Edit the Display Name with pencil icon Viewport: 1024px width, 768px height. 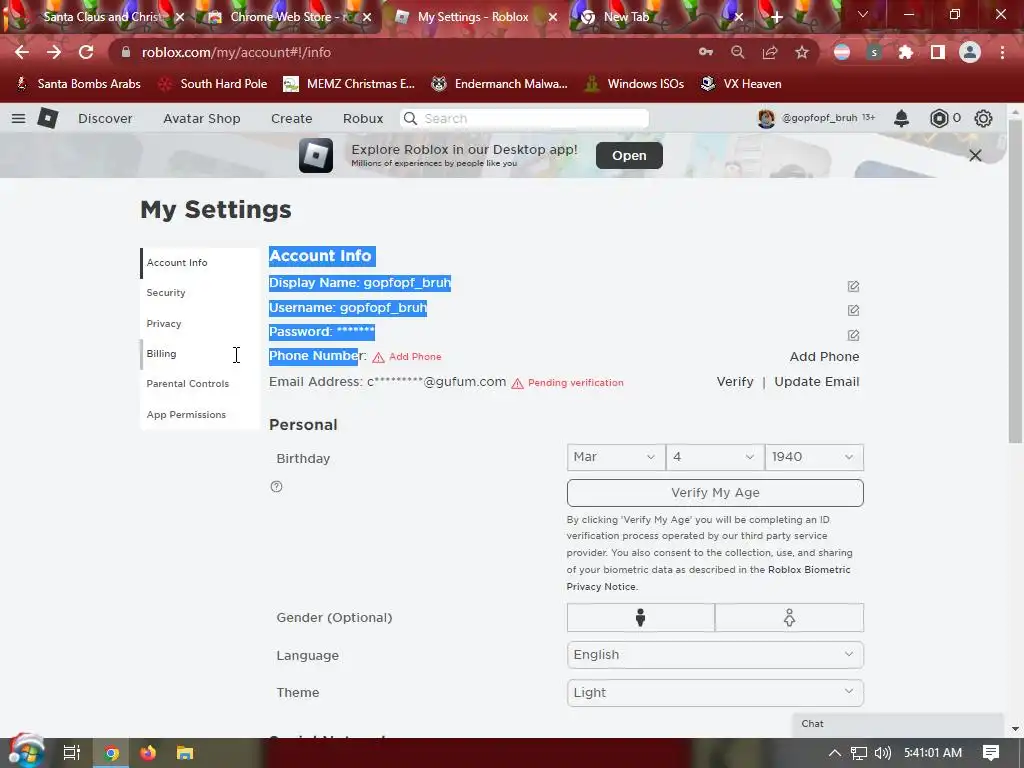pyautogui.click(x=853, y=286)
